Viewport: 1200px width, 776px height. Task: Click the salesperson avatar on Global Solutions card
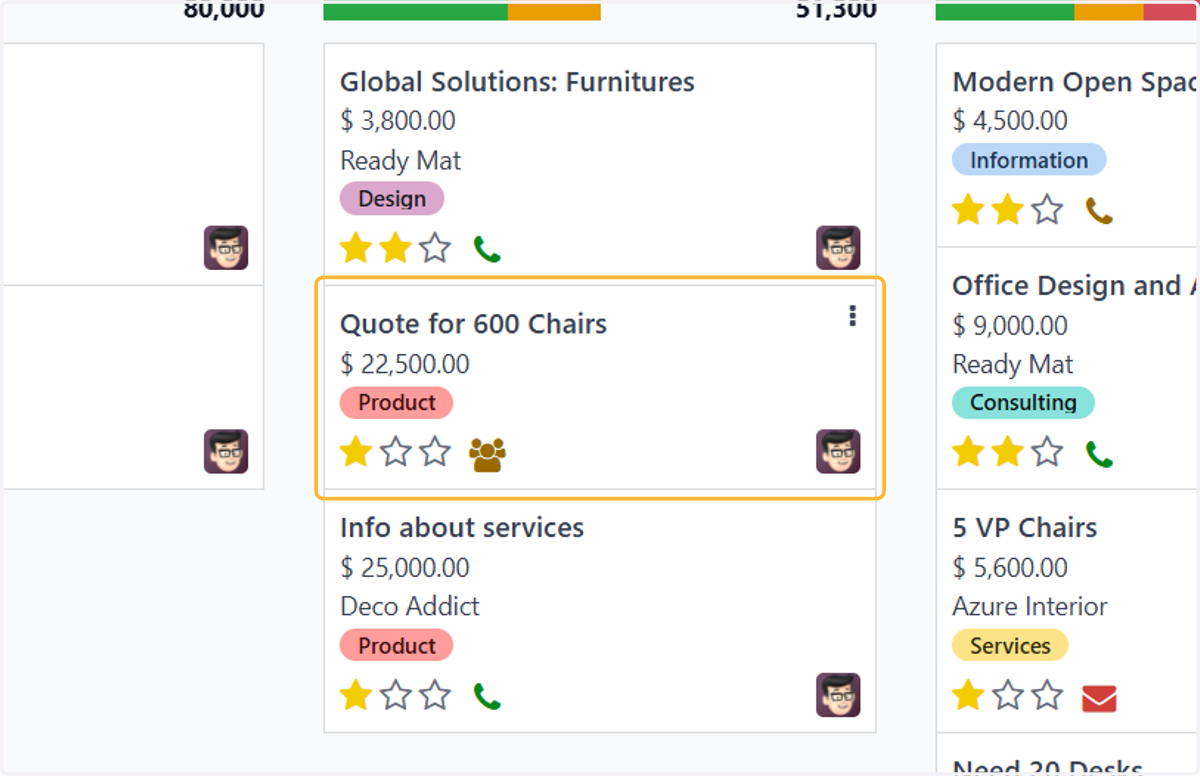coord(838,247)
